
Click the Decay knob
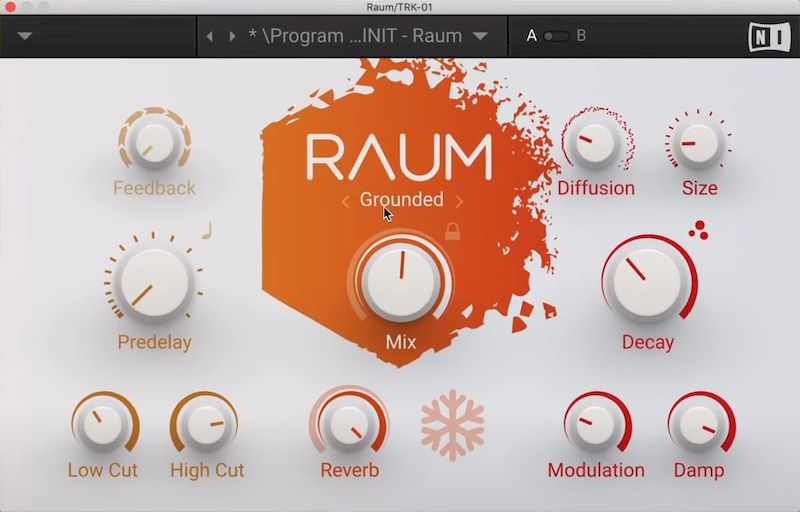(x=647, y=281)
